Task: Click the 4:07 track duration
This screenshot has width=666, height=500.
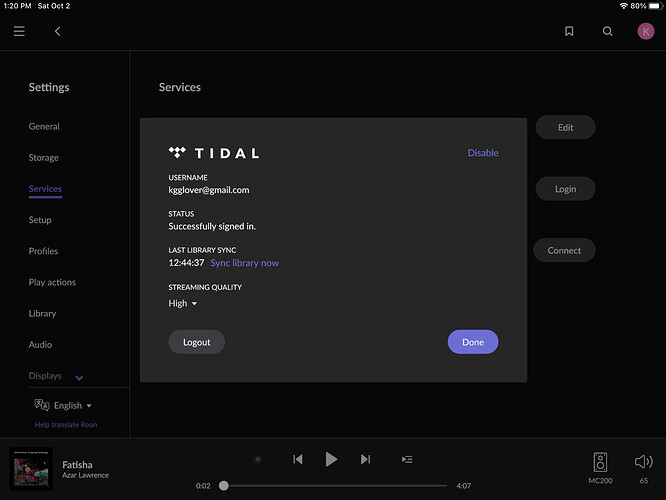Action: coord(463,486)
